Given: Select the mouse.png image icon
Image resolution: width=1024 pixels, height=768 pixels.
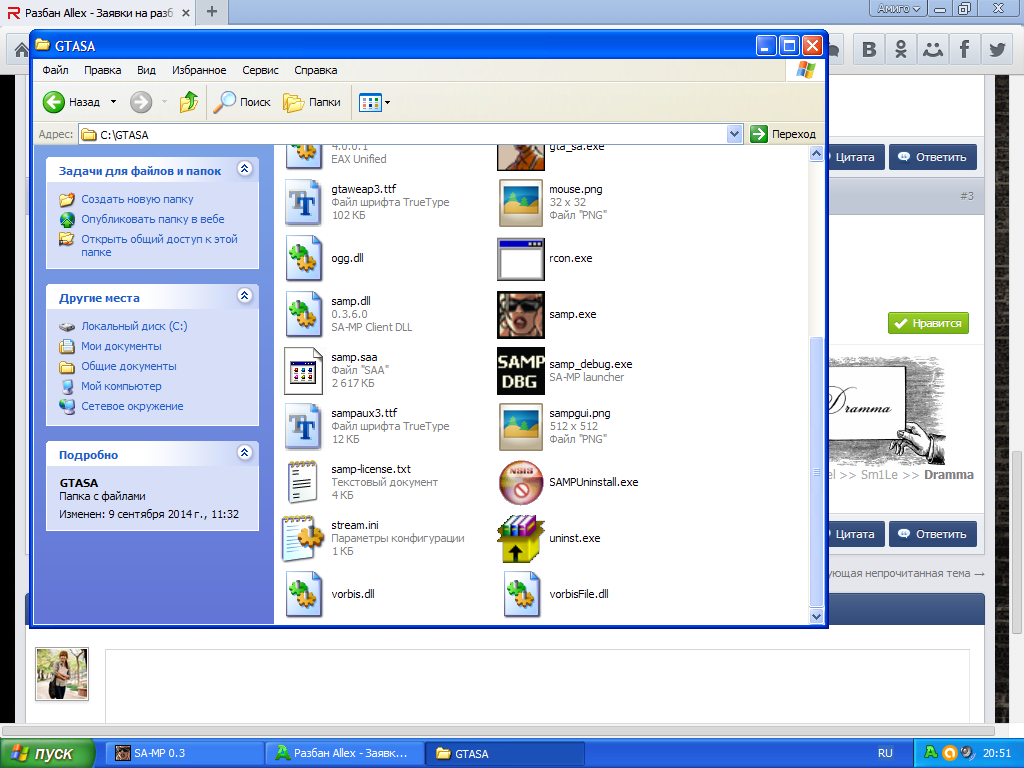Looking at the screenshot, I should pyautogui.click(x=520, y=202).
